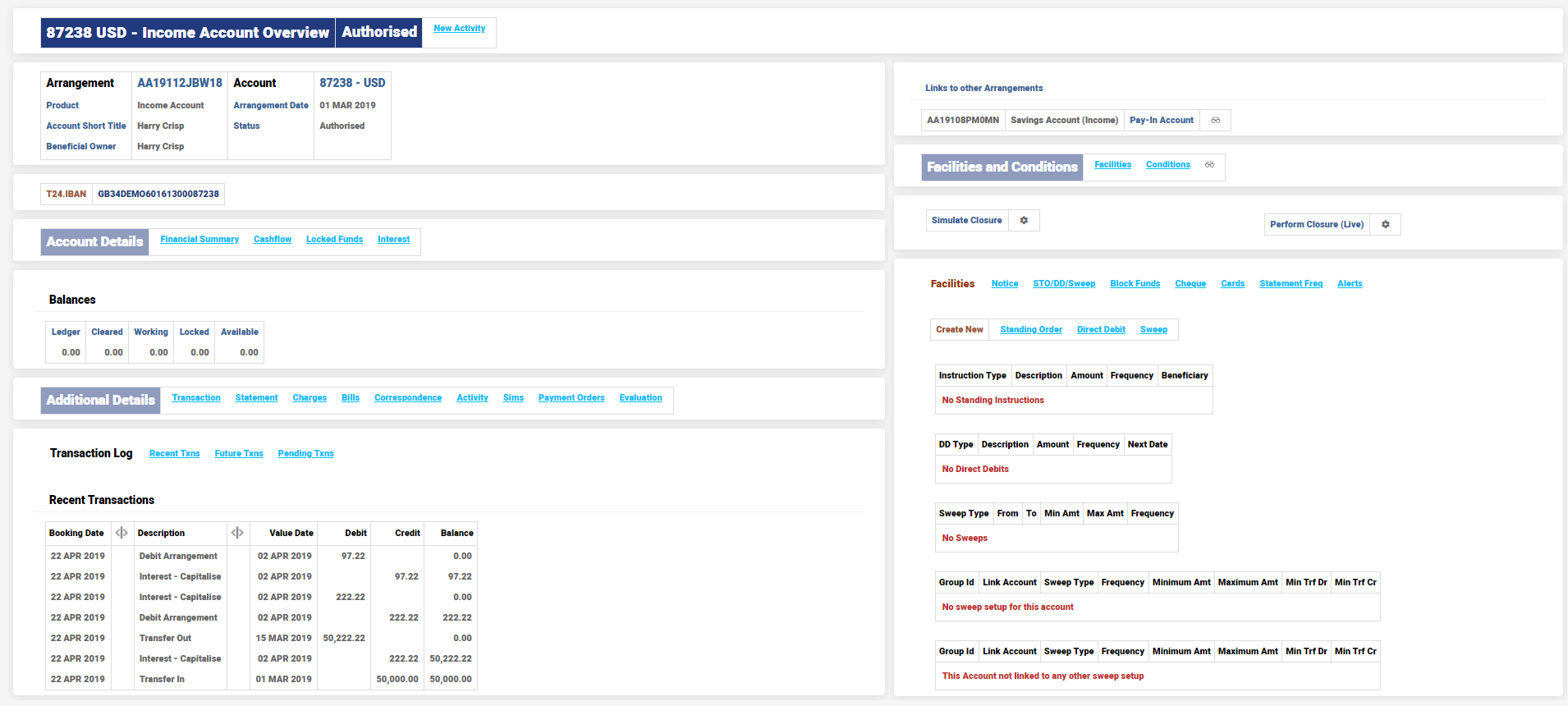
Task: Open the Financial Summary tab
Action: click(x=199, y=240)
